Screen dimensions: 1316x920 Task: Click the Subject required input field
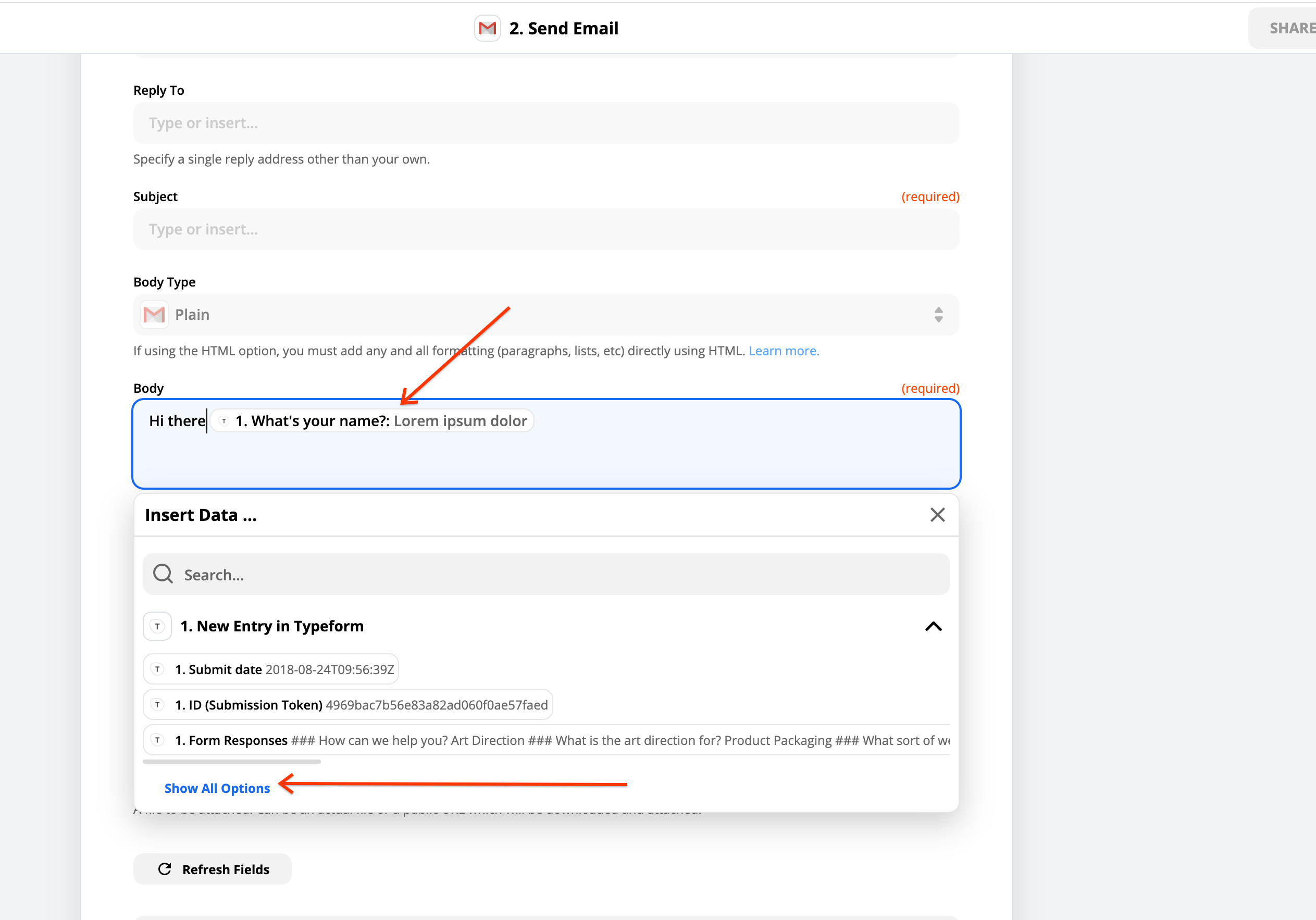coord(547,229)
